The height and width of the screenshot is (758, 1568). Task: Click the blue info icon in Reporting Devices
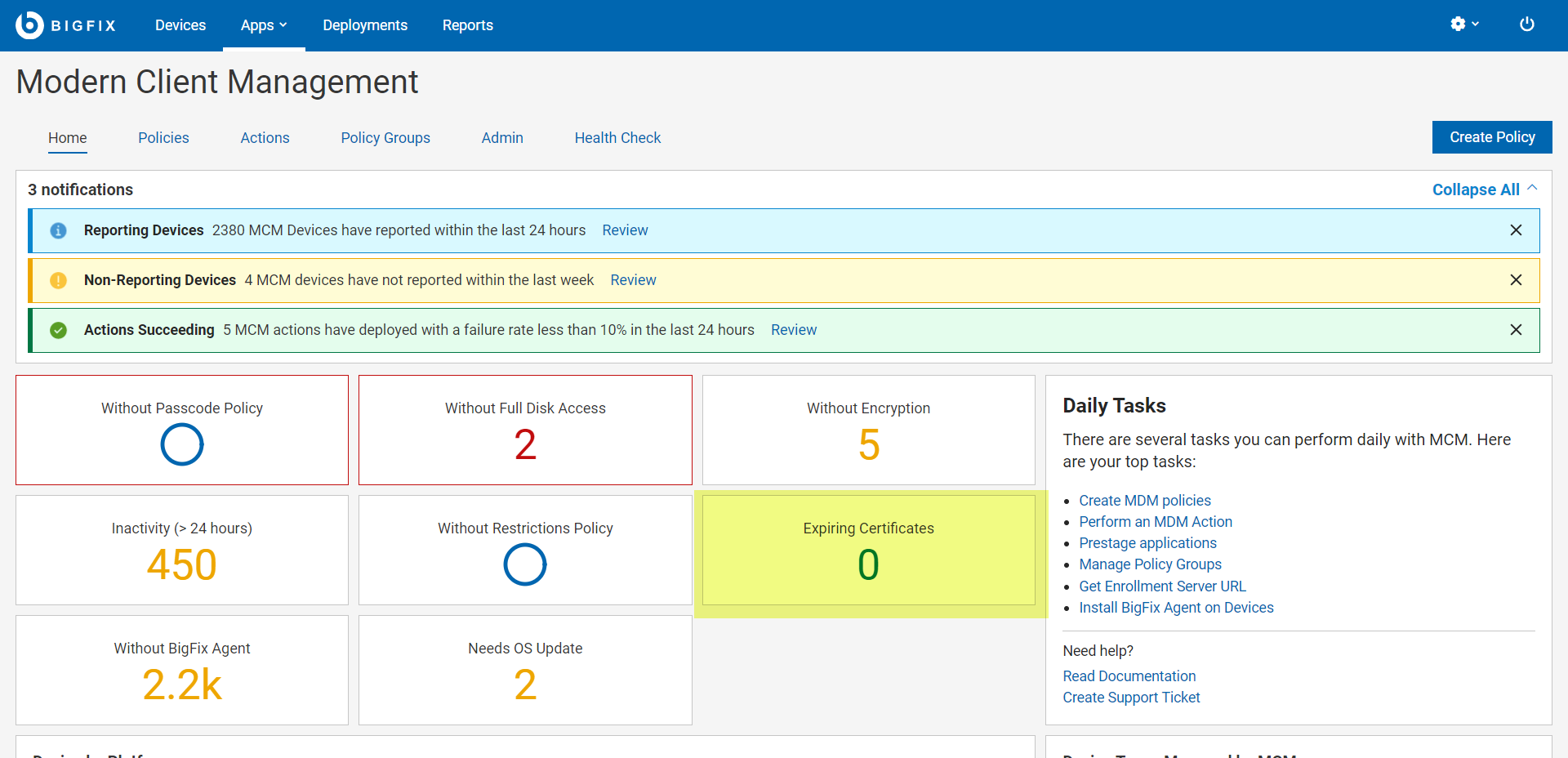[x=59, y=230]
